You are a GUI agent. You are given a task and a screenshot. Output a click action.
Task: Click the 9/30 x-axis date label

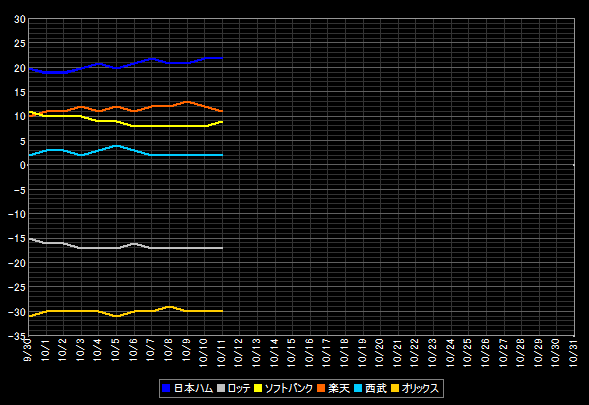[x=28, y=349]
